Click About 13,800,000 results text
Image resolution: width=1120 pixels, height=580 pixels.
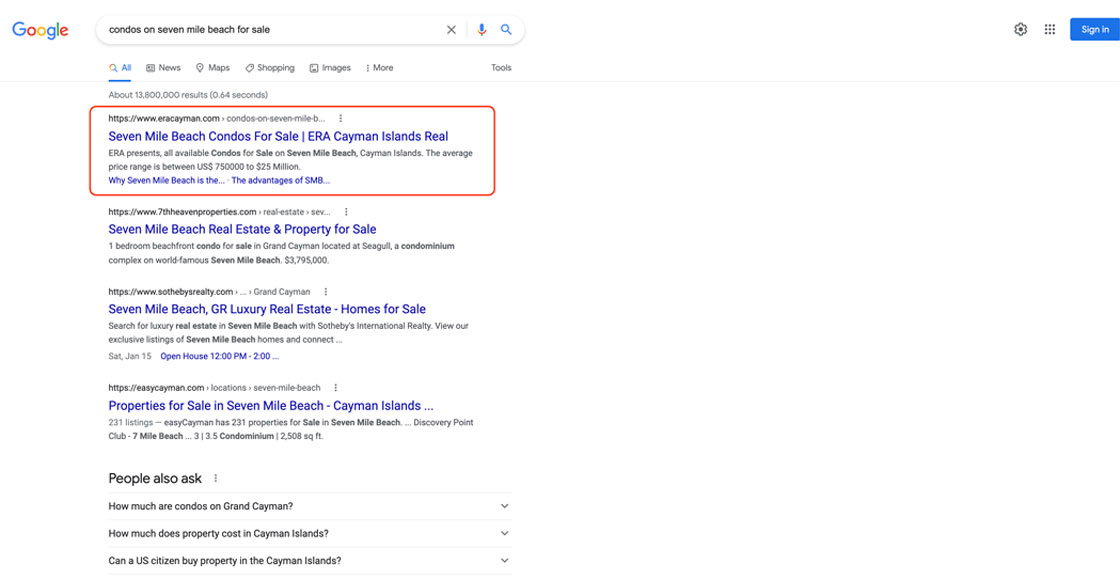188,95
